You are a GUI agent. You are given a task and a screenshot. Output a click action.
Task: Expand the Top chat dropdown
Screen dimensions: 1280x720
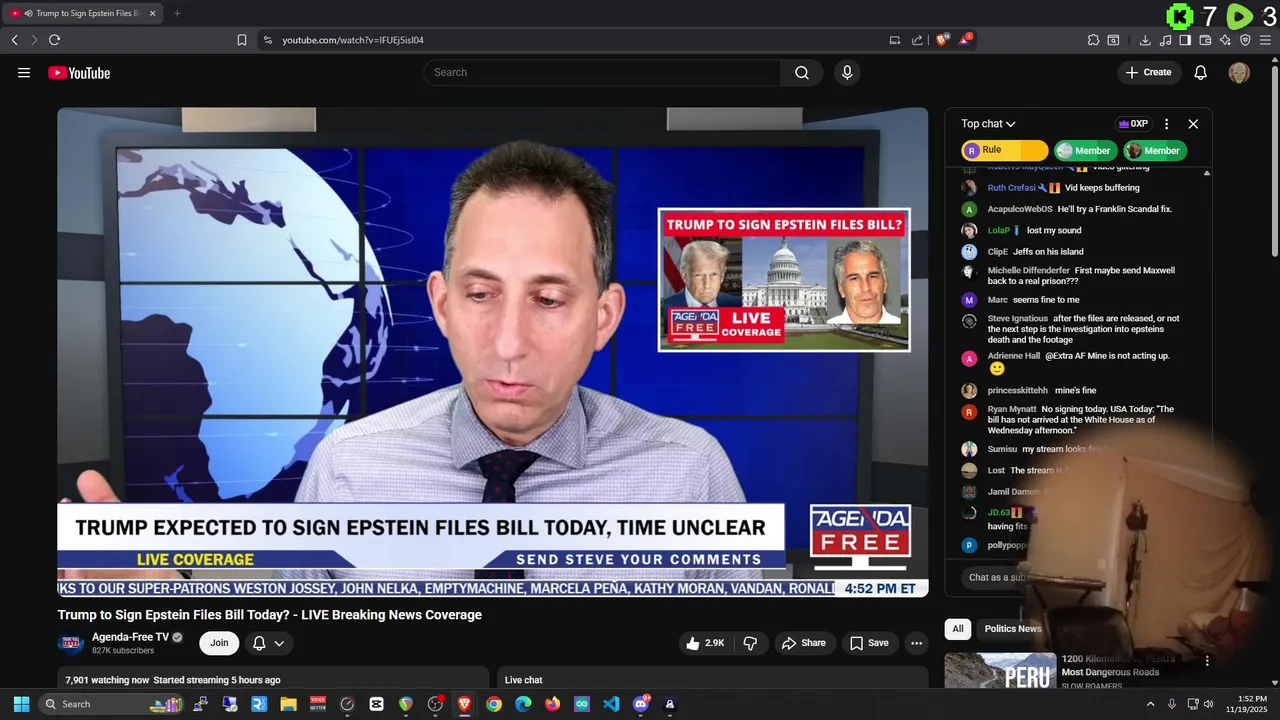pyautogui.click(x=988, y=124)
